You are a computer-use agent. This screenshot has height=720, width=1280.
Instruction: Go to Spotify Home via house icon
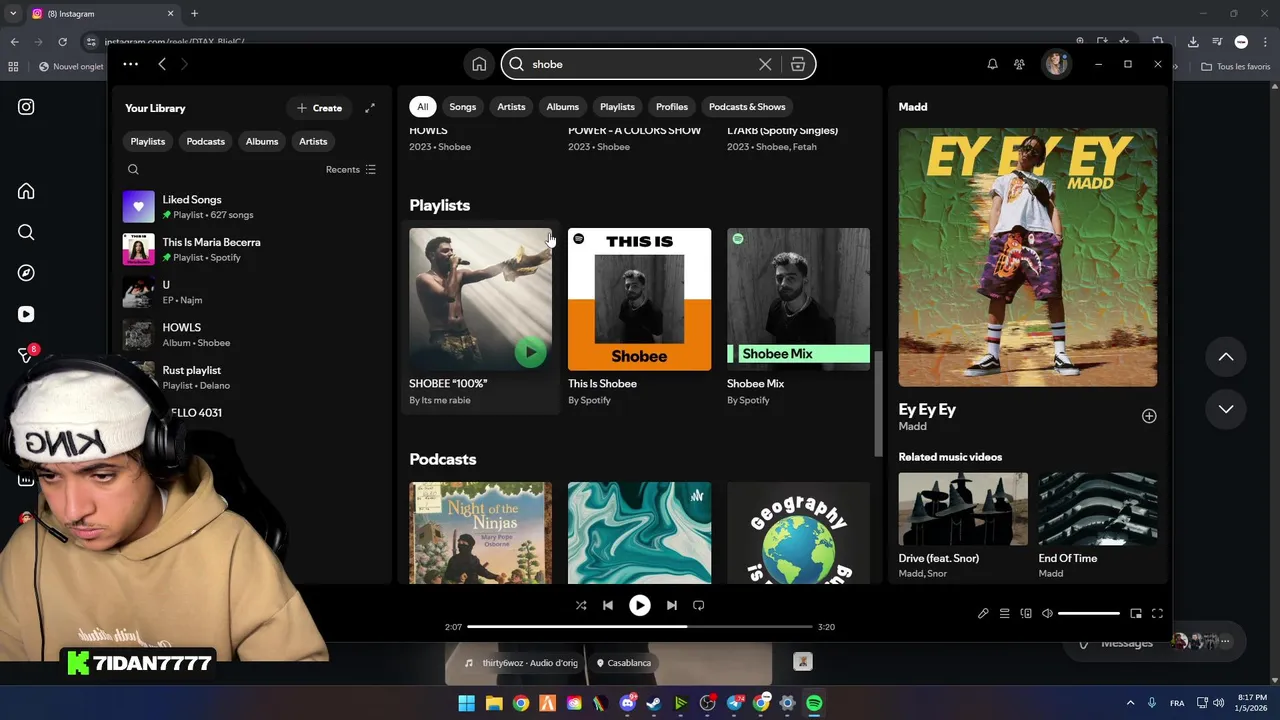[x=479, y=64]
